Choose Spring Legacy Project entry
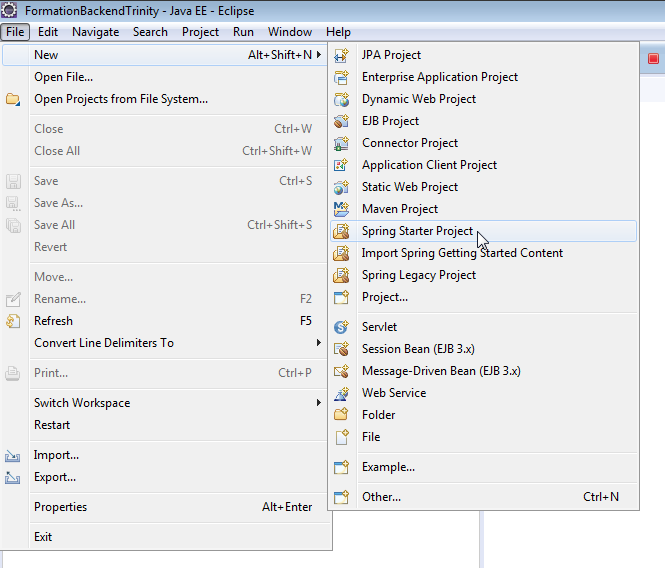Image resolution: width=665 pixels, height=568 pixels. 483,275
